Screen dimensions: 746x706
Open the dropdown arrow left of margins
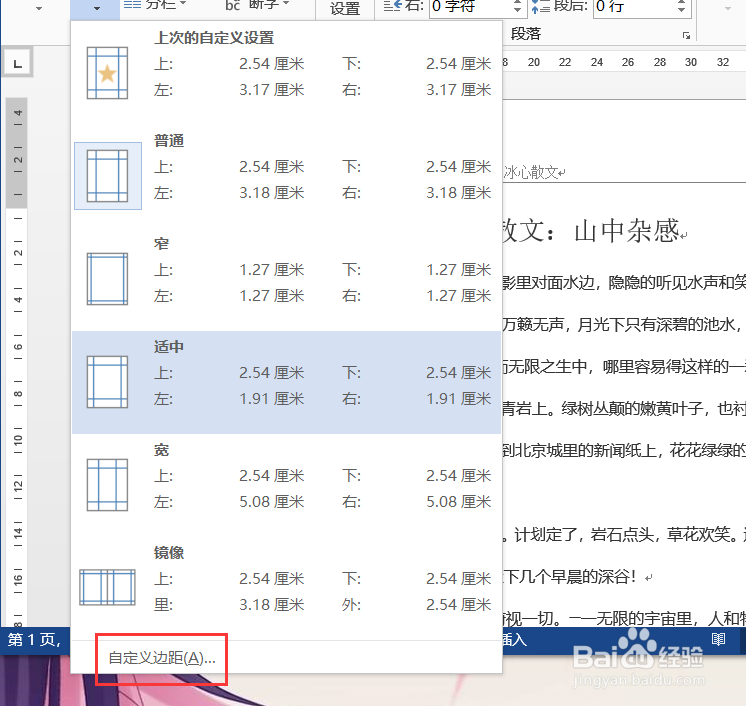coord(39,9)
